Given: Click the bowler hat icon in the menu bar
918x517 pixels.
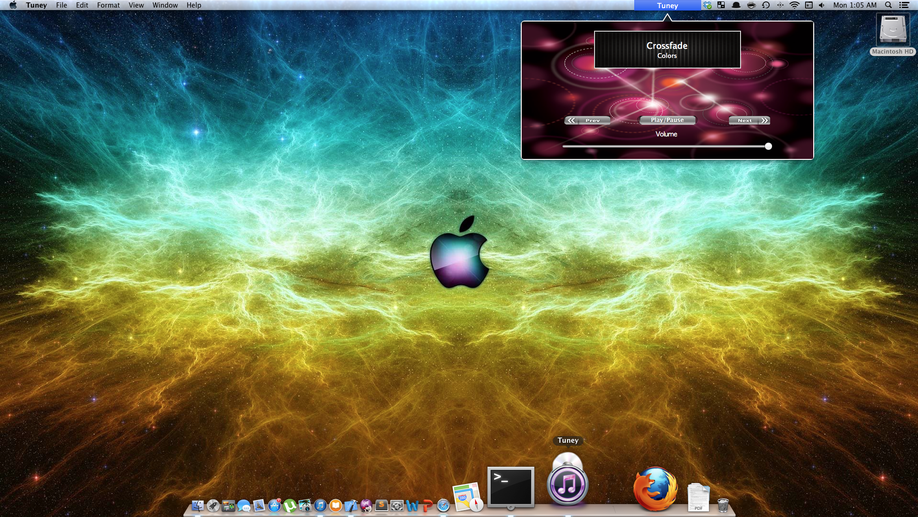Looking at the screenshot, I should pos(736,5).
